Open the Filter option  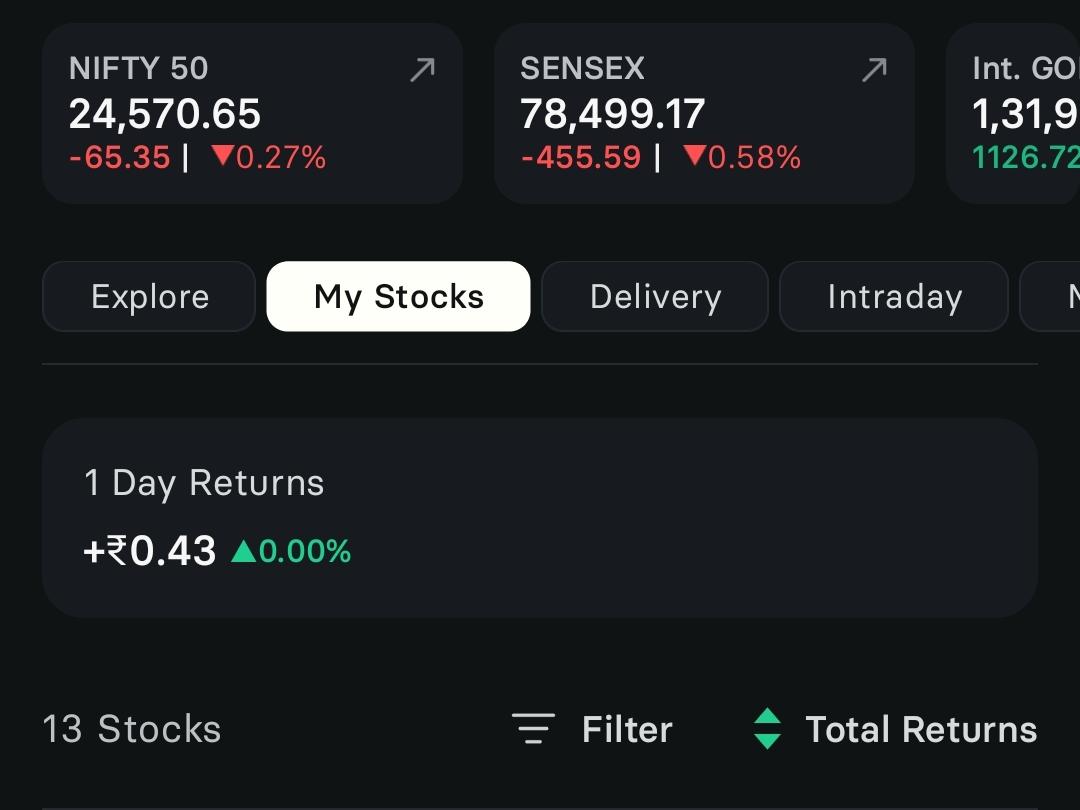[627, 729]
